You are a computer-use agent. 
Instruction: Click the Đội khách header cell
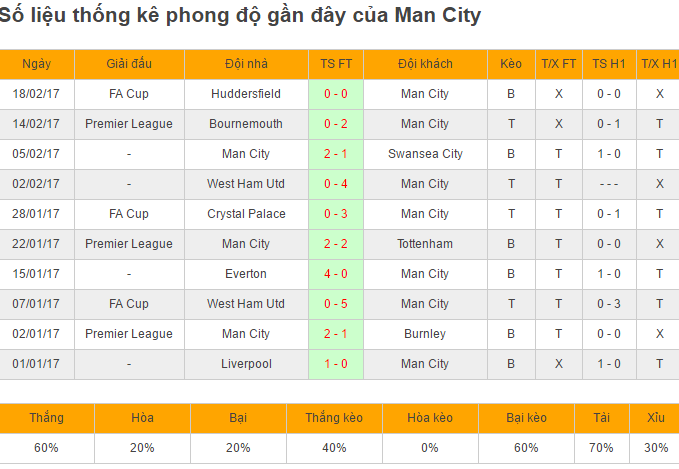coord(425,64)
